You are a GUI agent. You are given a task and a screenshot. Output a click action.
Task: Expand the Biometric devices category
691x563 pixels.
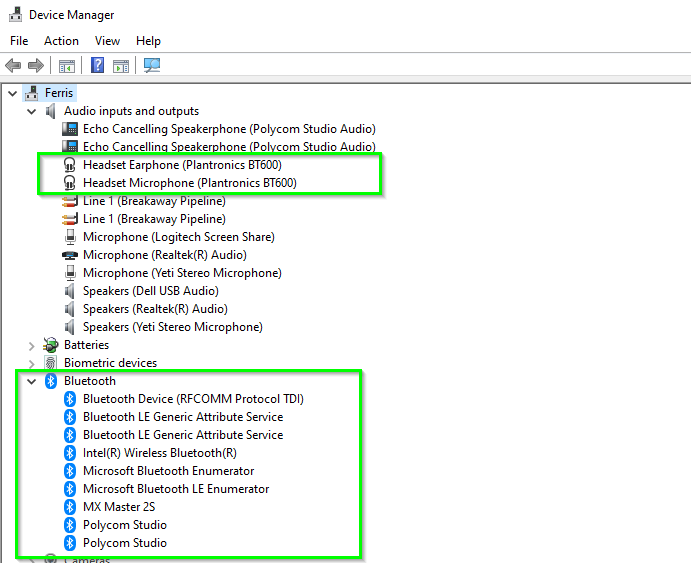click(31, 364)
